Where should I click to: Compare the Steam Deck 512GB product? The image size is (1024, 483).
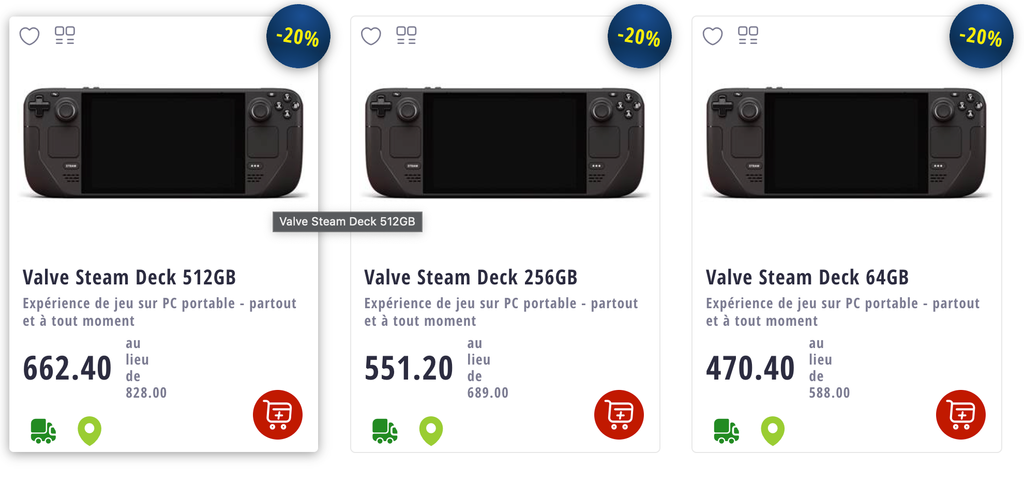point(65,35)
